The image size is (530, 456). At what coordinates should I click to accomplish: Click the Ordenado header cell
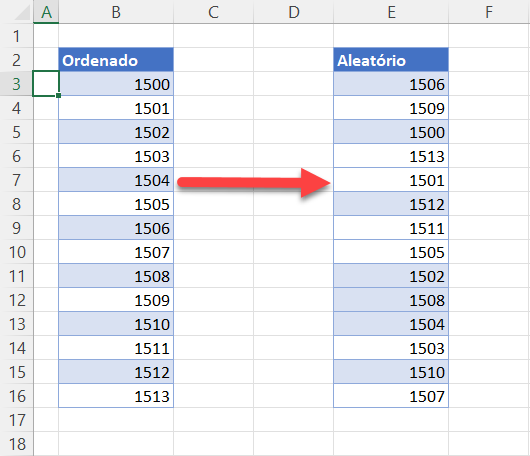[116, 60]
